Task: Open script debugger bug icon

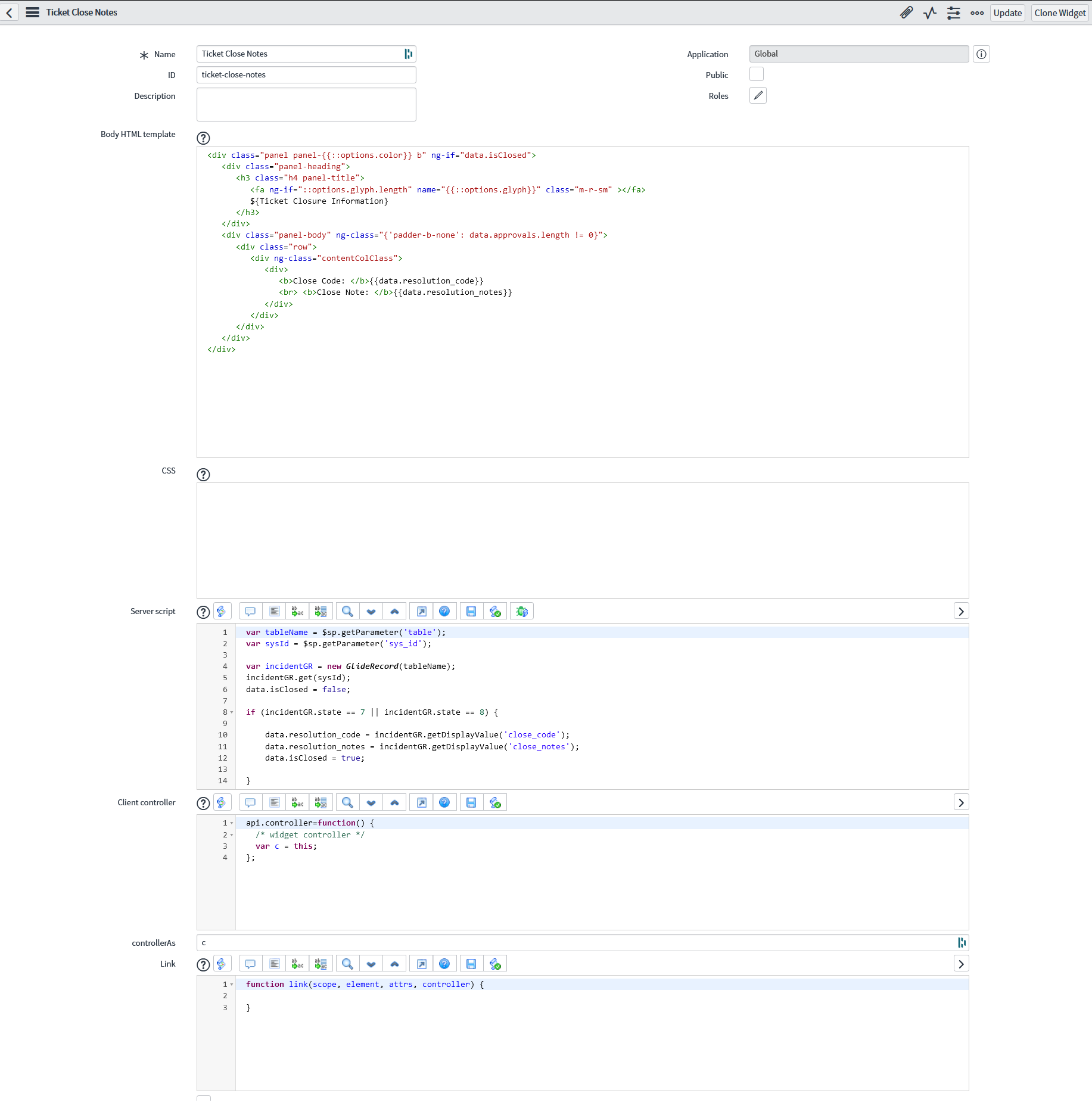Action: pos(522,611)
